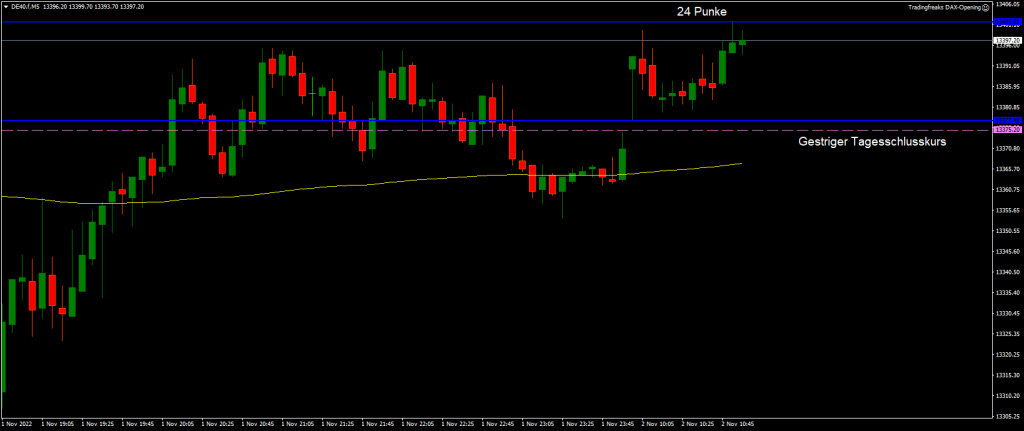
Task: Click the '1 Nov 2022' time axis label
Action: pos(19,424)
